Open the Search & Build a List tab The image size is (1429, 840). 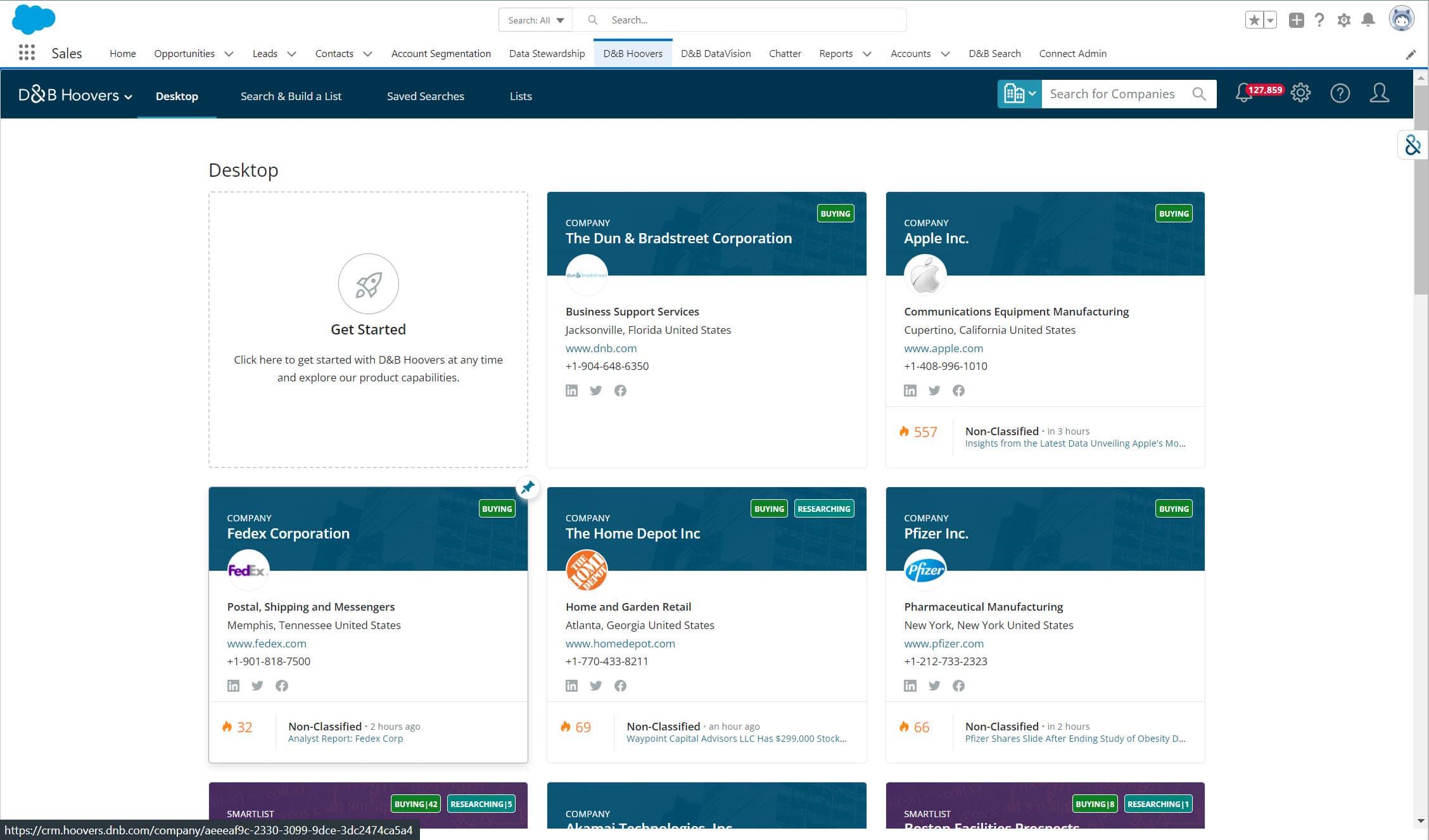[291, 96]
